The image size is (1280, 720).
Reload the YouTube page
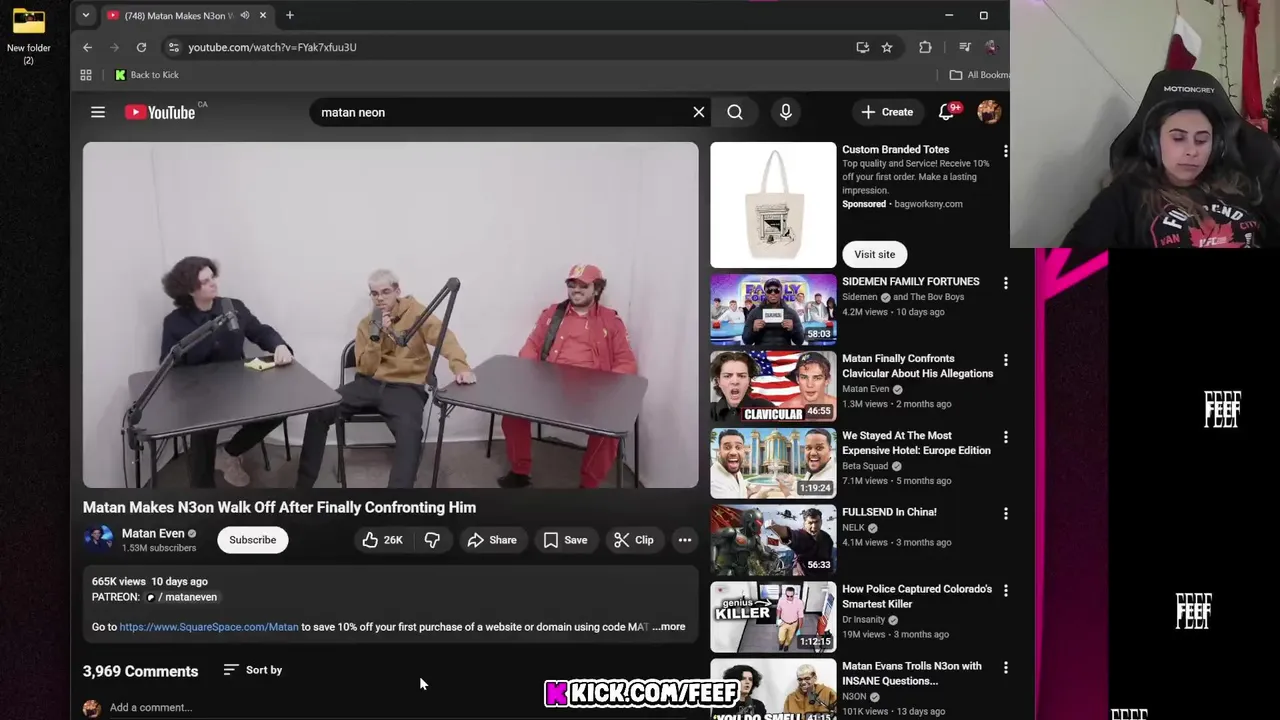pos(141,47)
